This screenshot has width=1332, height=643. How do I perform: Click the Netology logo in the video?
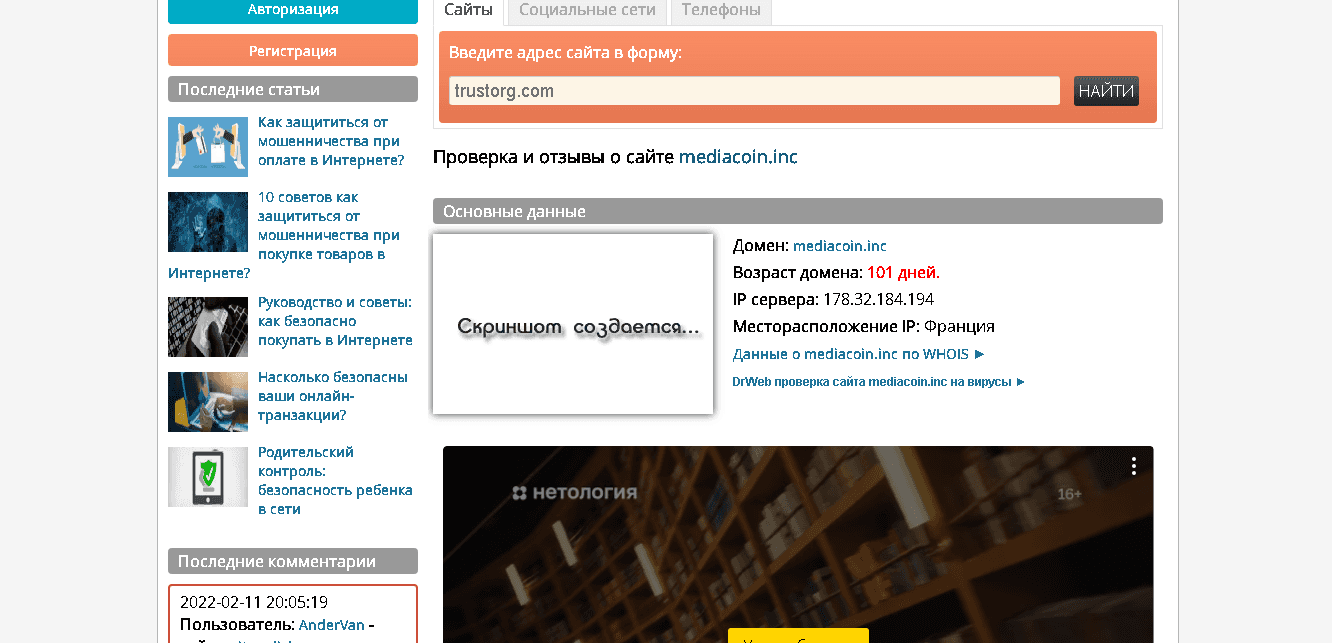point(574,493)
